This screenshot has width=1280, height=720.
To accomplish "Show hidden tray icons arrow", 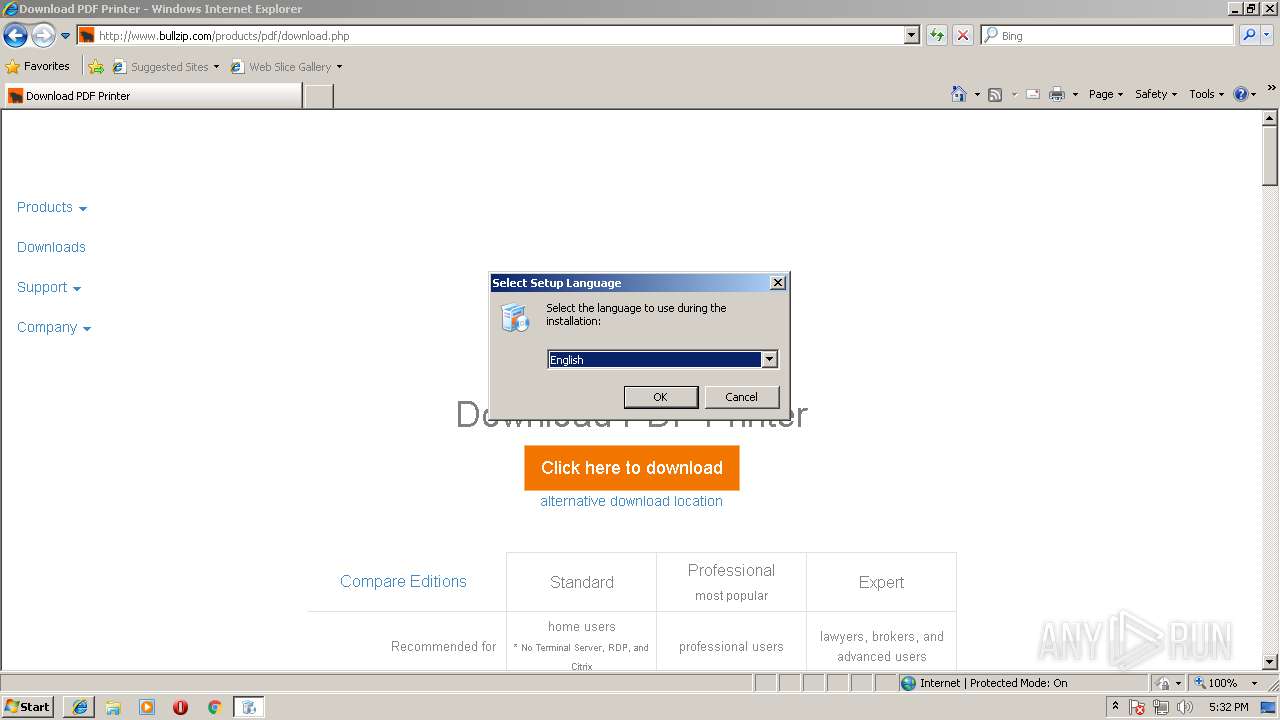I will 1115,707.
